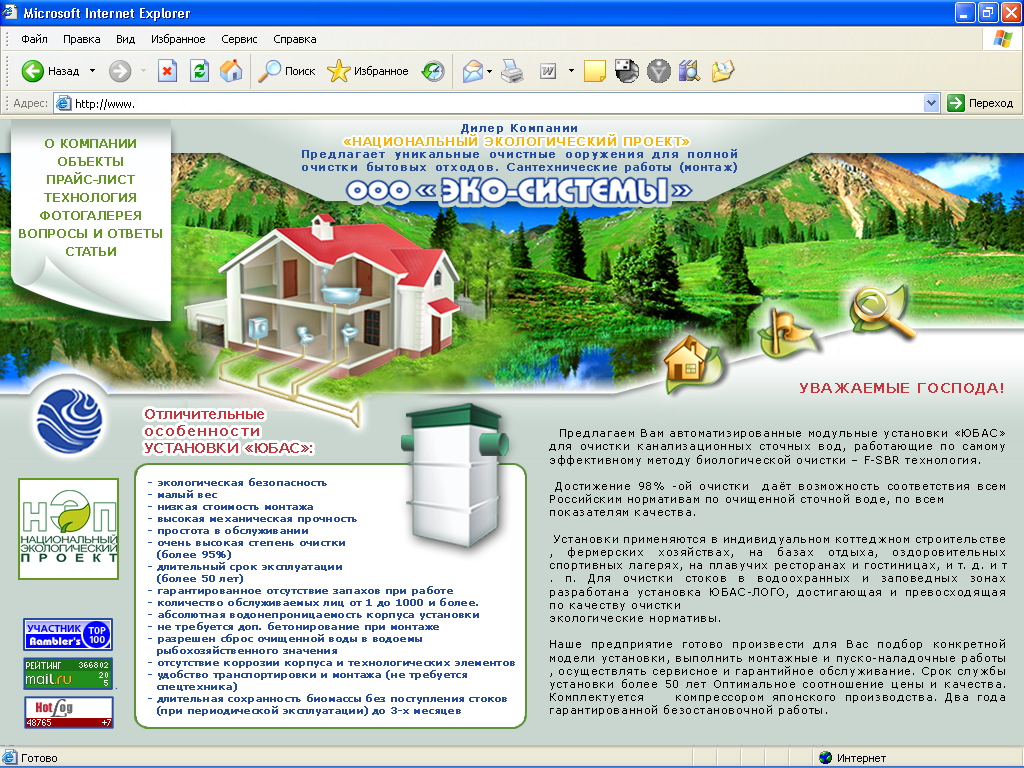This screenshot has height=768, width=1024.
Task: Print page with printer icon
Action: pyautogui.click(x=513, y=71)
